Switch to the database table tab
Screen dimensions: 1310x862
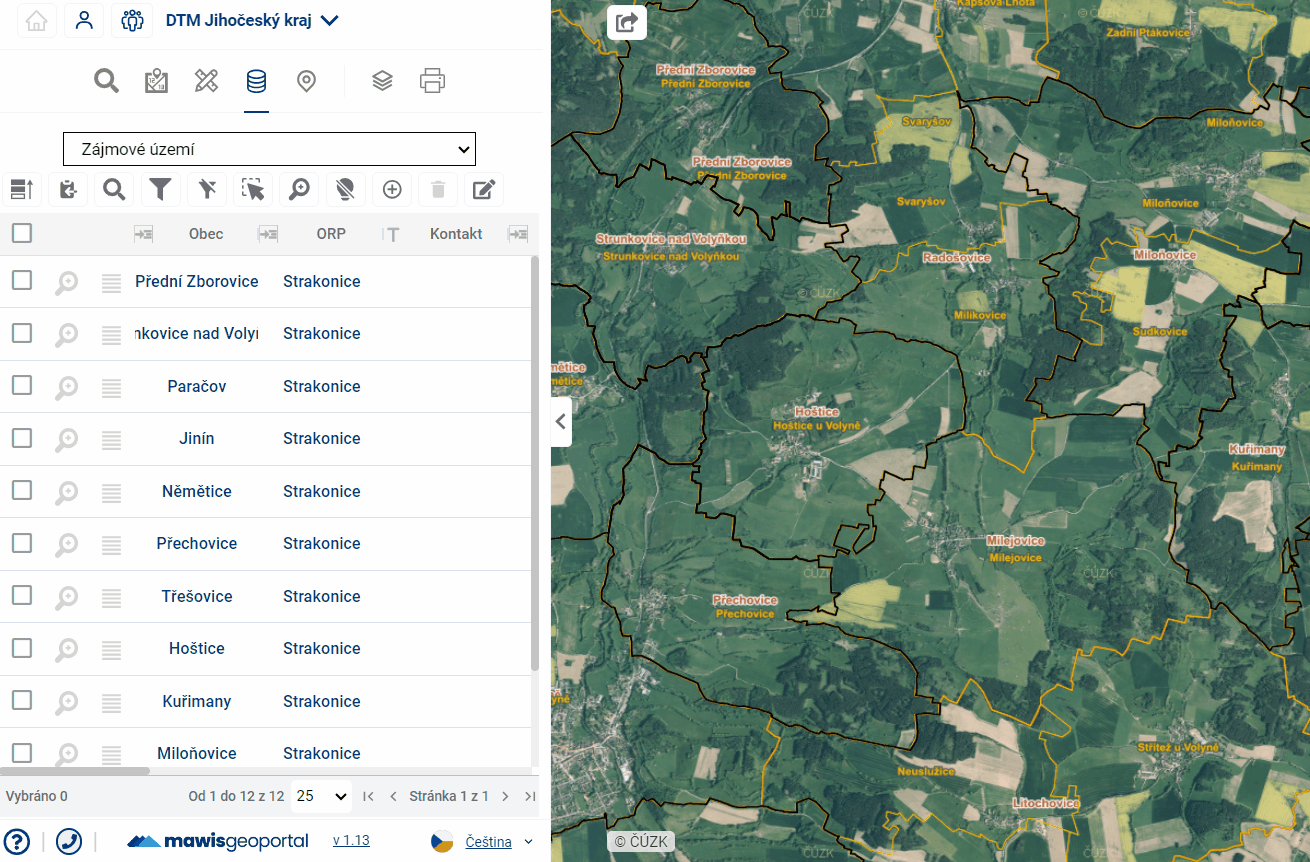coord(256,81)
